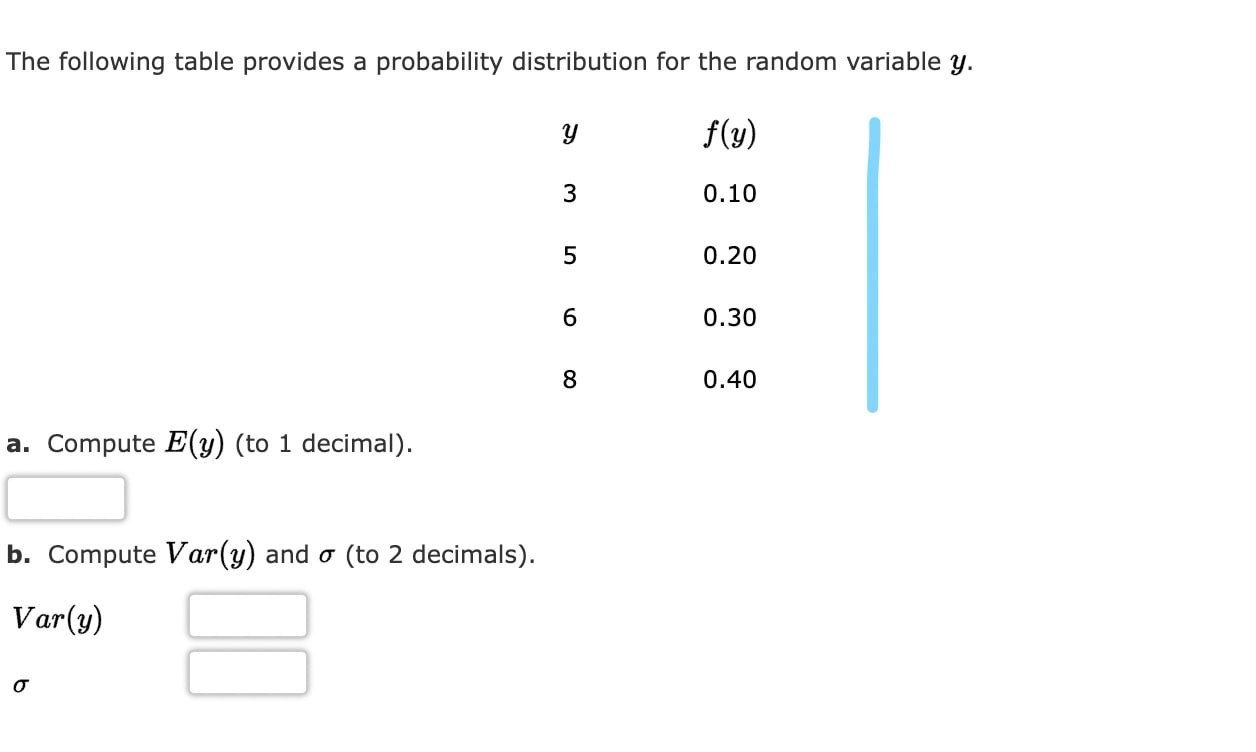
Task: Click the answer box for E(y)
Action: (x=65, y=498)
